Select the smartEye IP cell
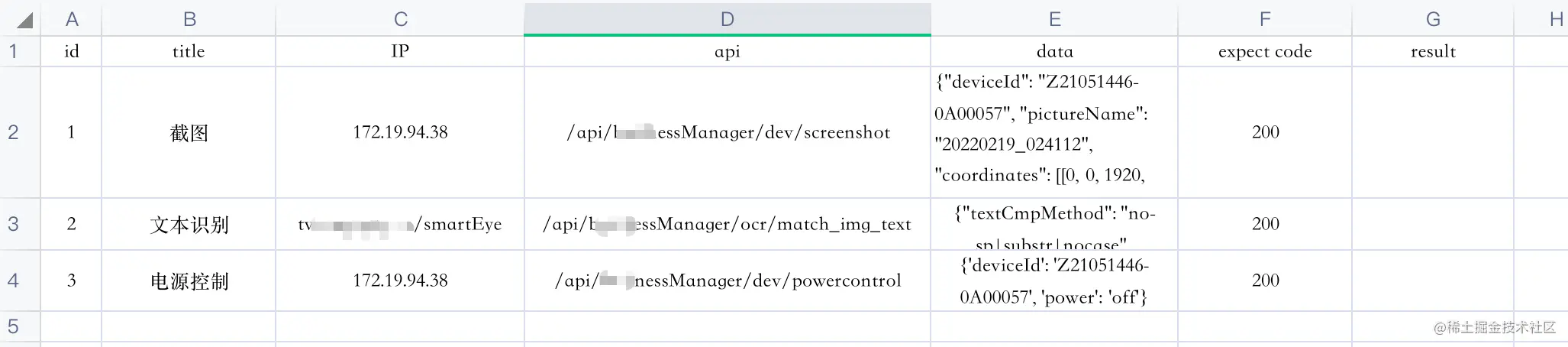Image resolution: width=1568 pixels, height=347 pixels. pyautogui.click(x=400, y=224)
